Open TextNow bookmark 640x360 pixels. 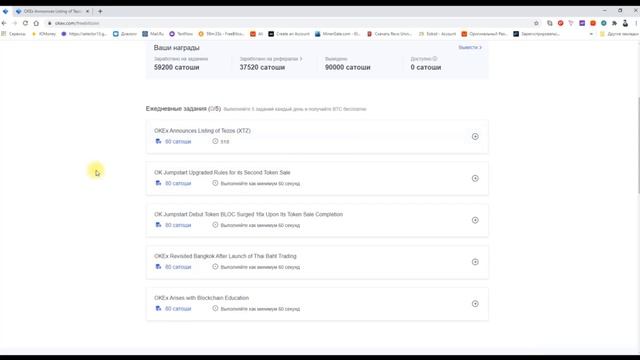click(181, 34)
